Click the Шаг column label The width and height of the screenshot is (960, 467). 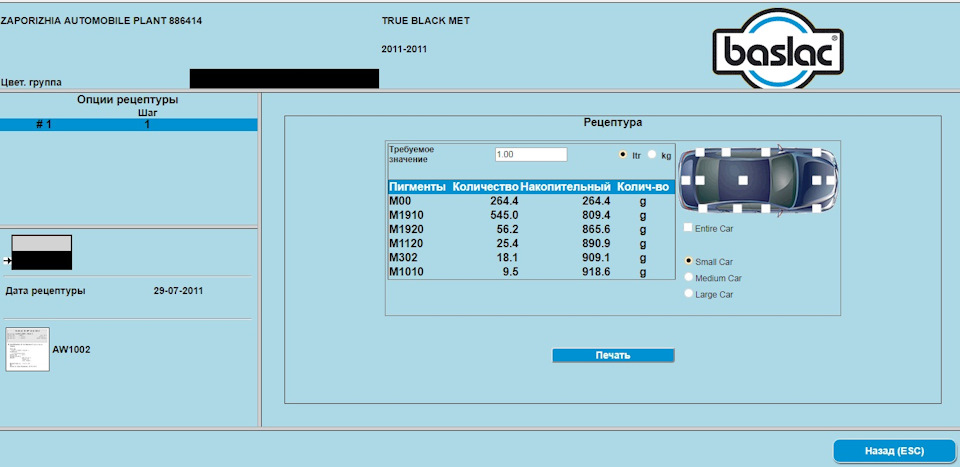(x=148, y=113)
